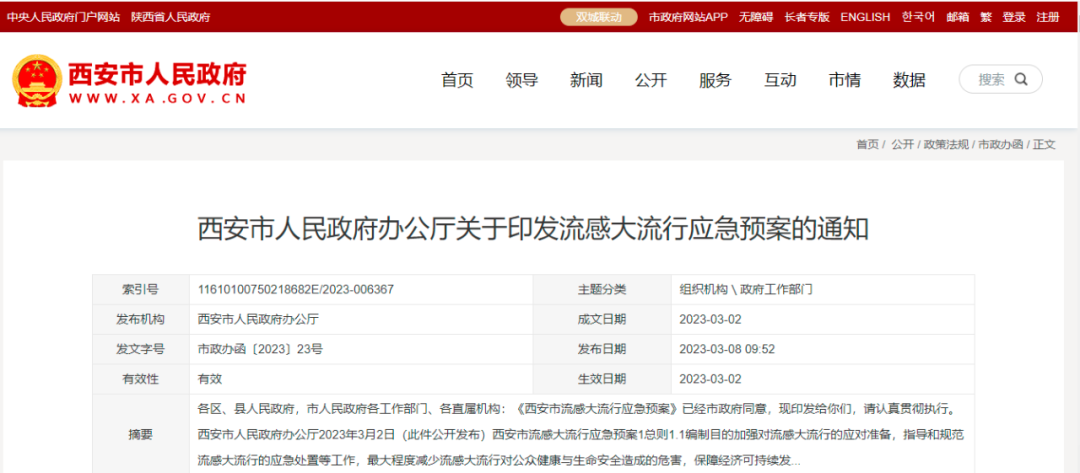Screen dimensions: 1080x473
Task: Select index number 11610100750218682E/2023-006367
Action: [295, 290]
